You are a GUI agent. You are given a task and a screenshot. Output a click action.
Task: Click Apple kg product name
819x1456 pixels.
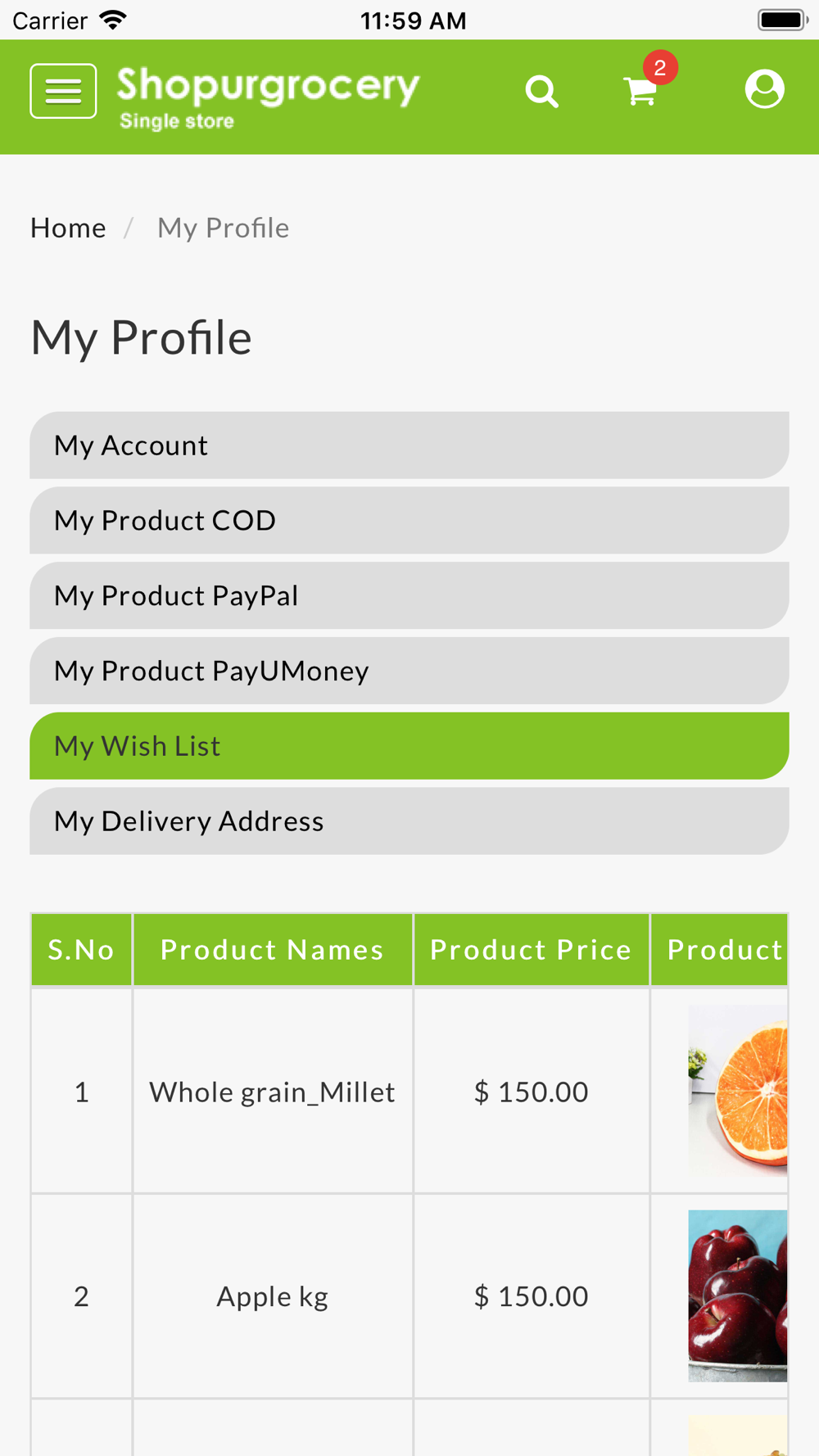pyautogui.click(x=272, y=1297)
